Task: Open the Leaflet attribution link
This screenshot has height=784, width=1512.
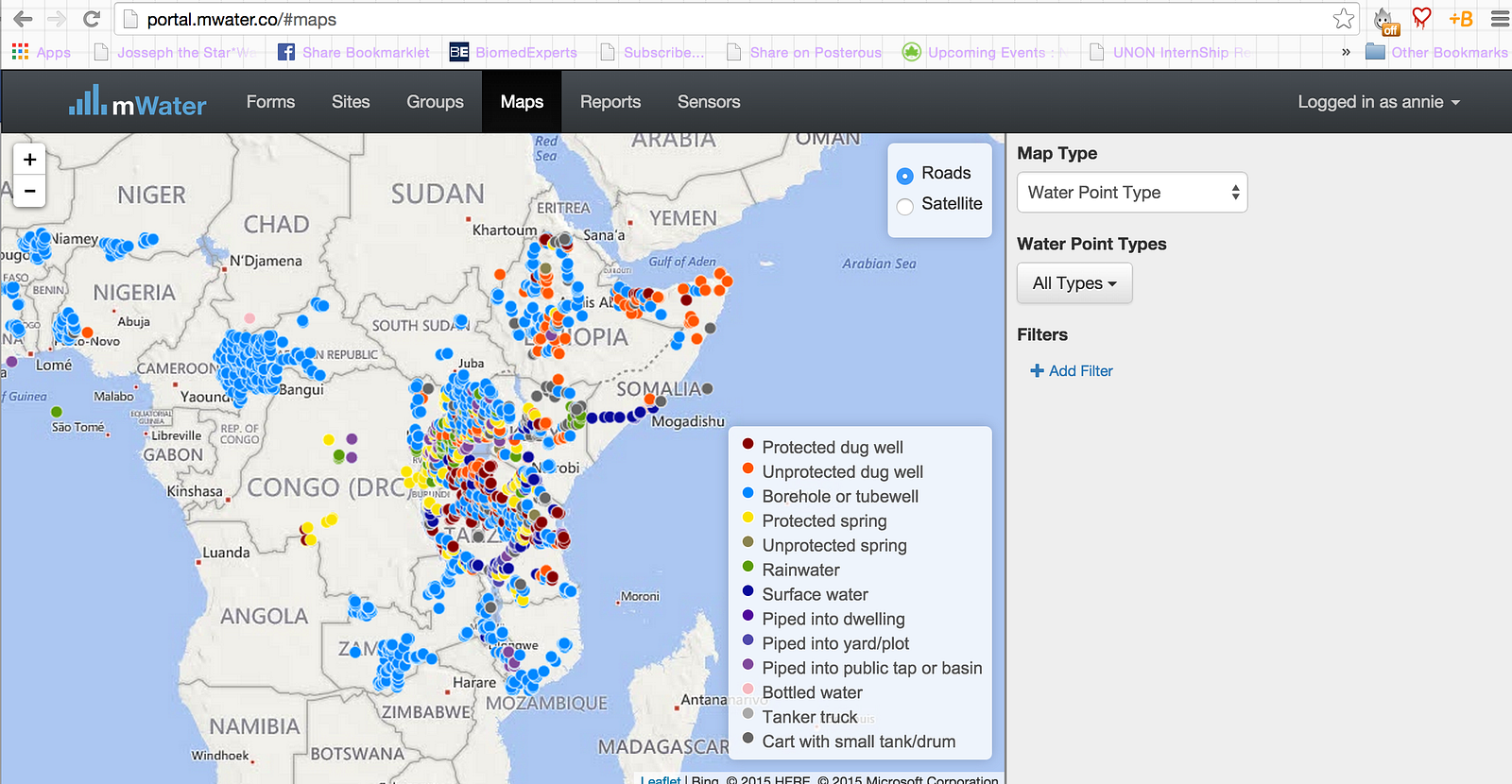Action: click(x=661, y=779)
